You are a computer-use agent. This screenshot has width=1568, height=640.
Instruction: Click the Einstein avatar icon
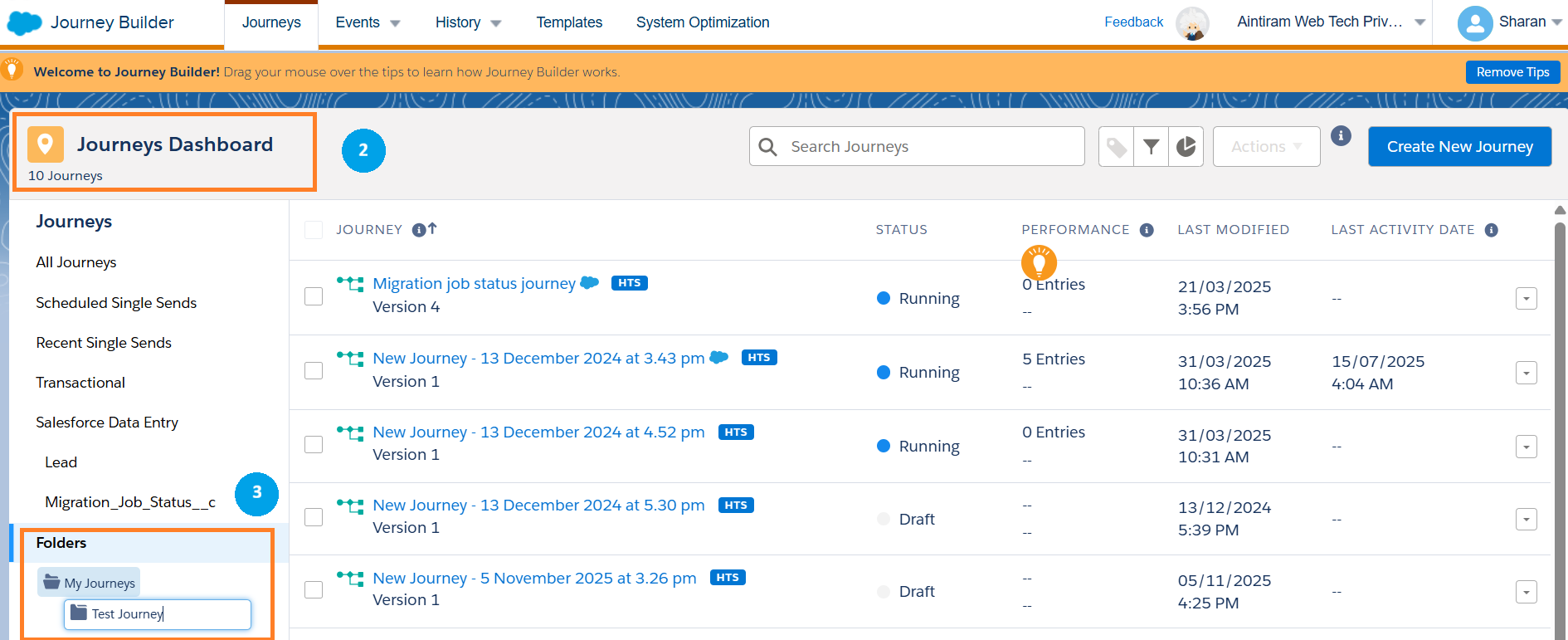[1192, 23]
